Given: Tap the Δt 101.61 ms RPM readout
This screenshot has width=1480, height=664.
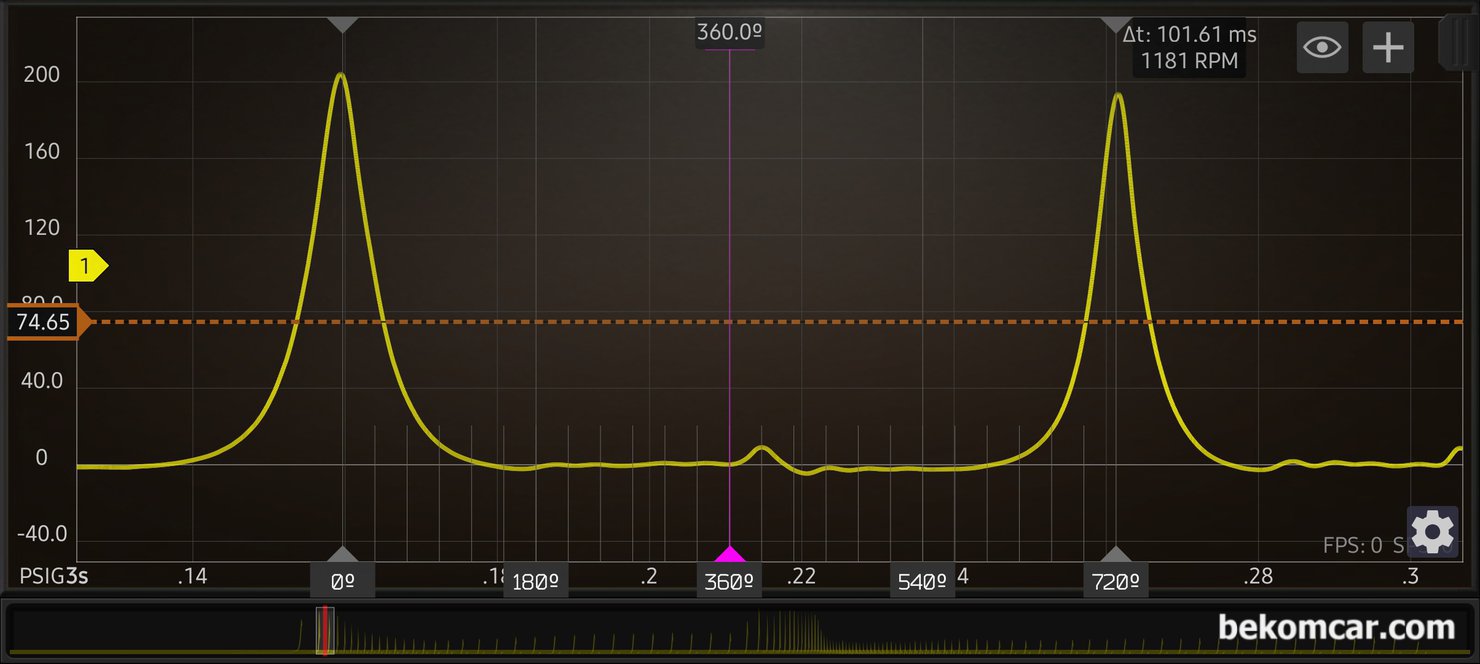Looking at the screenshot, I should [x=1189, y=48].
